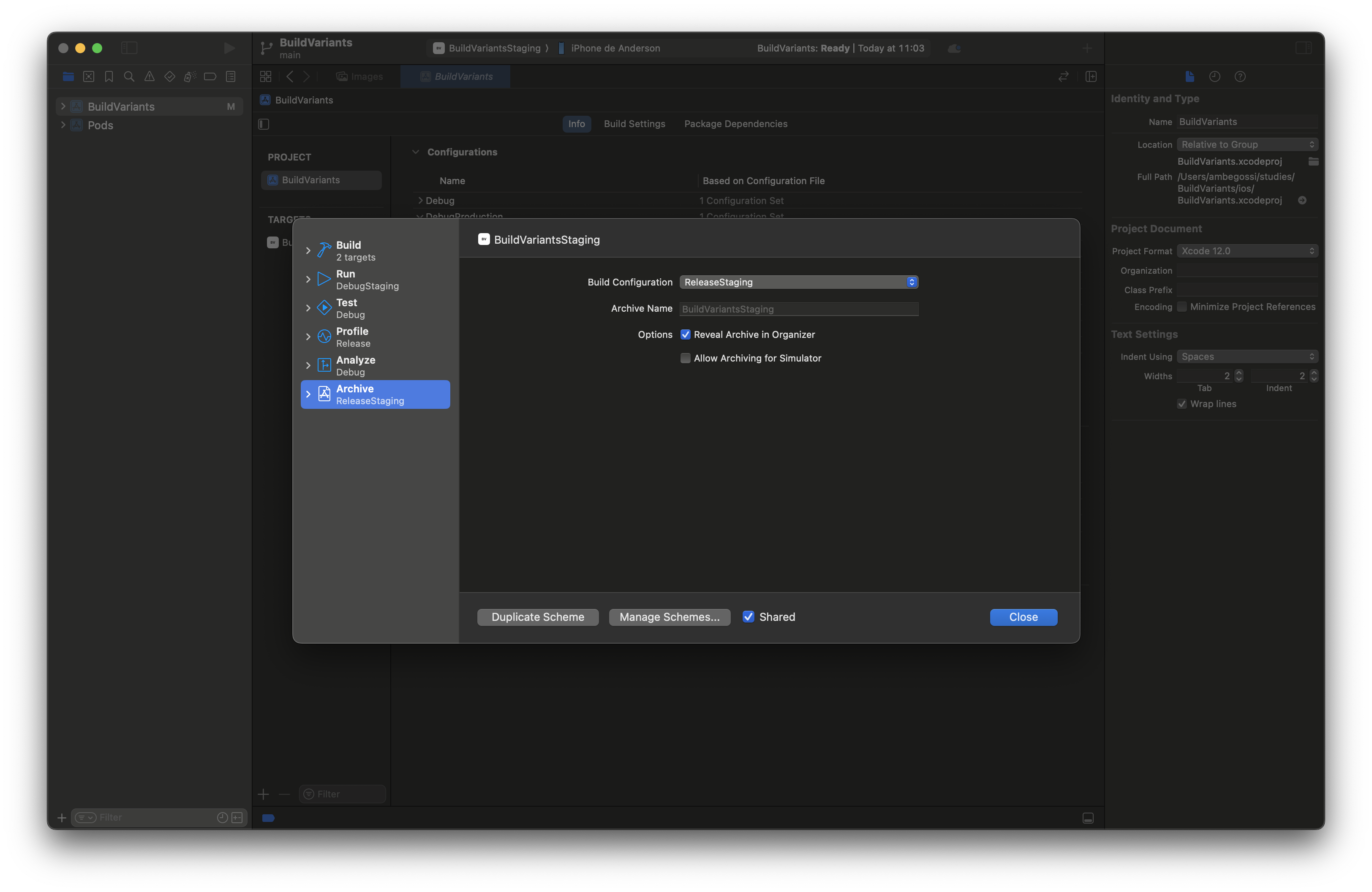Image resolution: width=1372 pixels, height=892 pixels.
Task: Click the Manage Schemes button
Action: pos(669,617)
